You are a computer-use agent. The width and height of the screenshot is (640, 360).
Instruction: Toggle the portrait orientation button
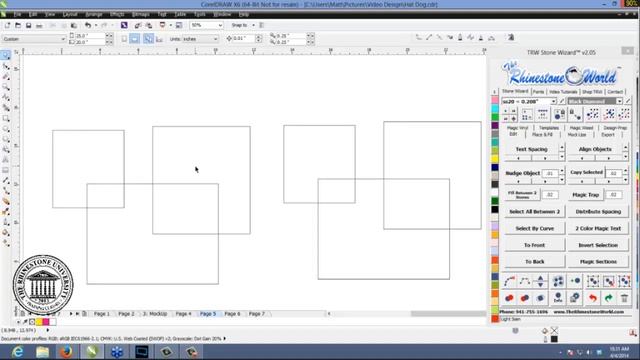(x=124, y=39)
